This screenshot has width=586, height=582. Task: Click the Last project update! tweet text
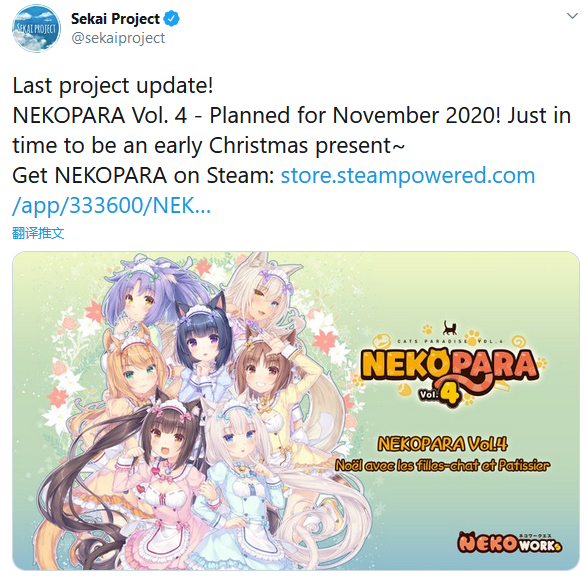pos(113,86)
